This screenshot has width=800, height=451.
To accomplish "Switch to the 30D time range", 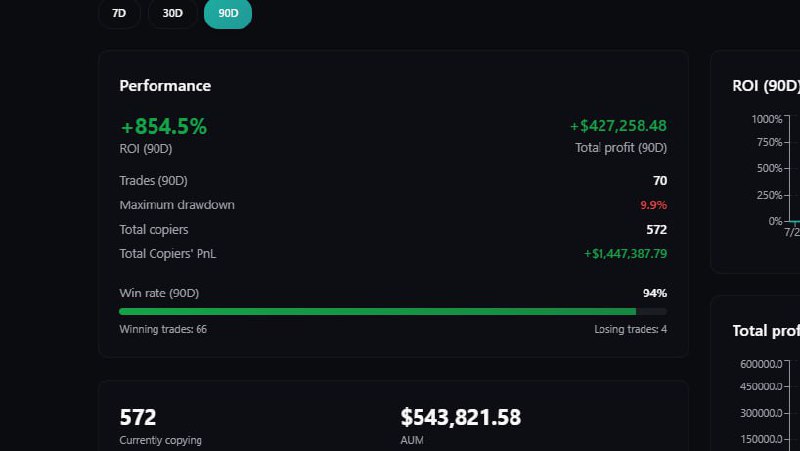I will click(172, 13).
